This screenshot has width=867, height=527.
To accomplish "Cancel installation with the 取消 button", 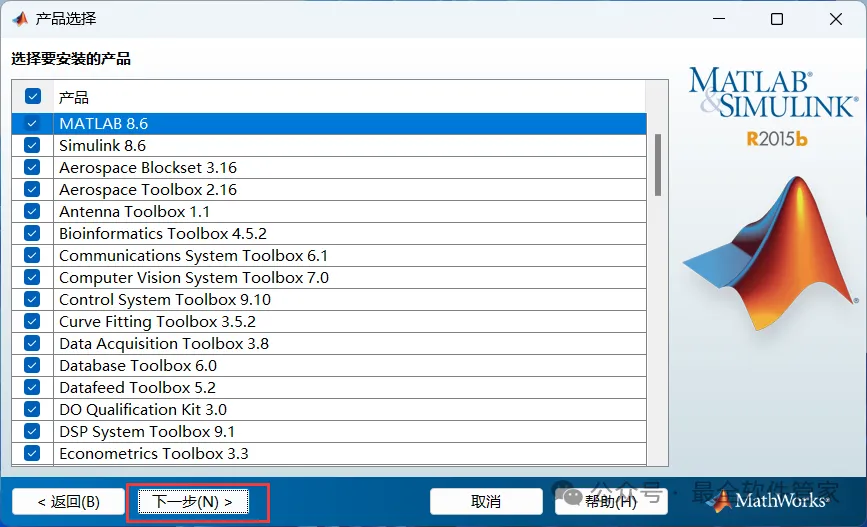I will pos(486,502).
